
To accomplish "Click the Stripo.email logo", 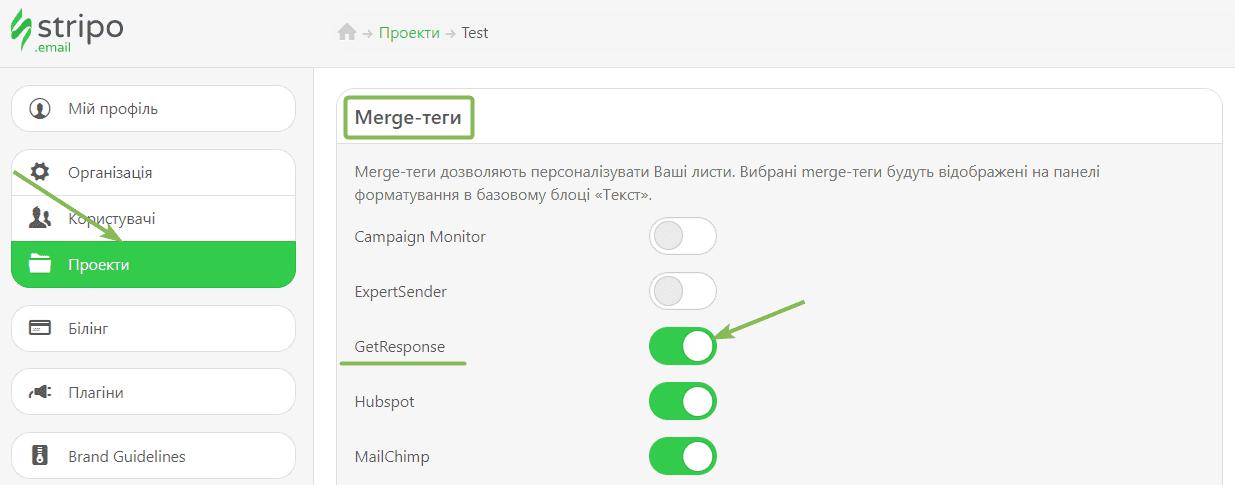I will 66,30.
